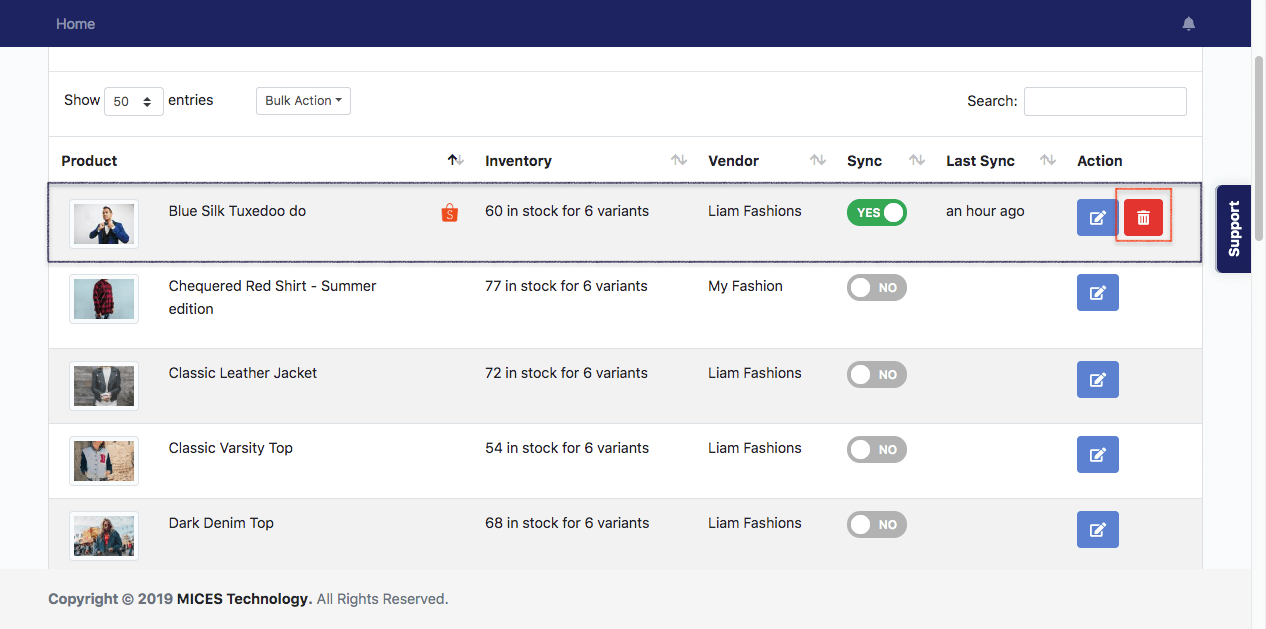1266x629 pixels.
Task: Edit the Dark Denim Top entry
Action: click(1097, 530)
